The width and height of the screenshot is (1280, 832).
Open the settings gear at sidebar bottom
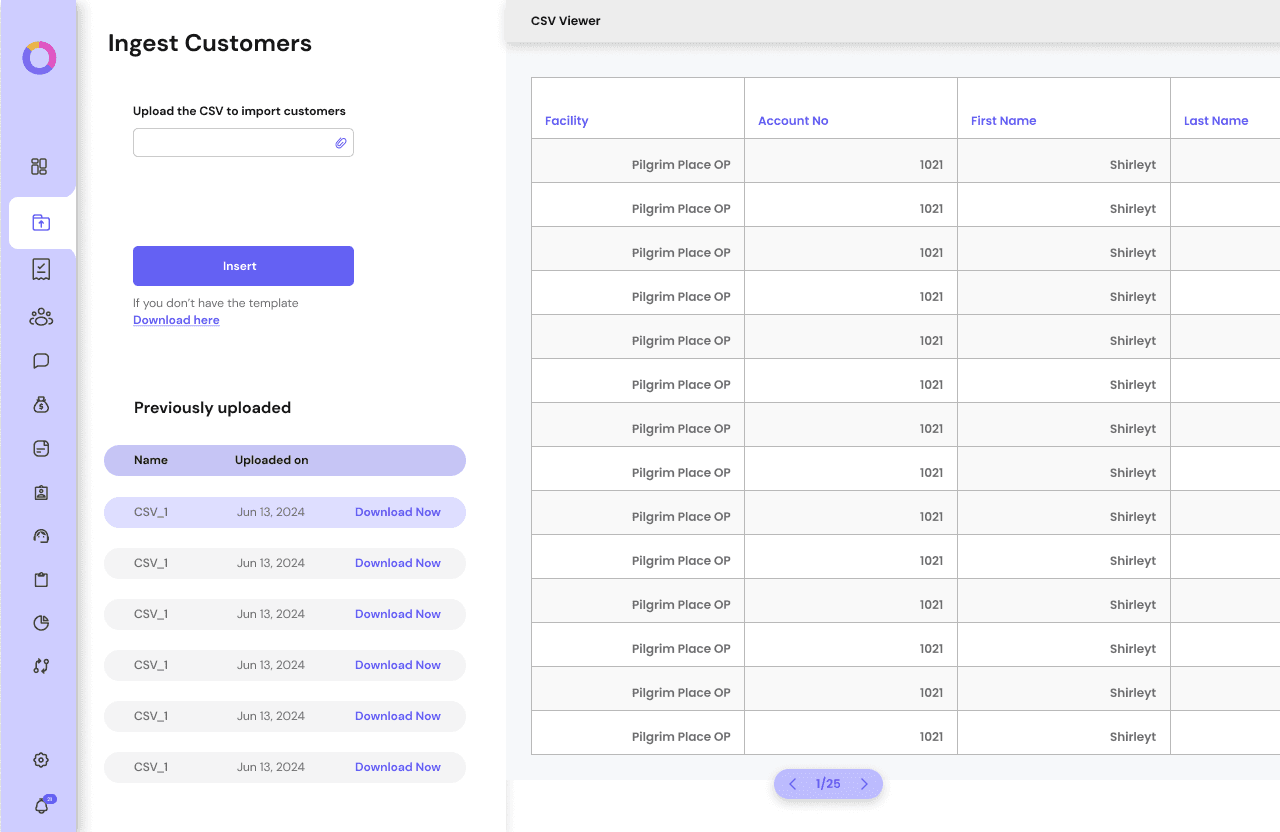tap(40, 760)
